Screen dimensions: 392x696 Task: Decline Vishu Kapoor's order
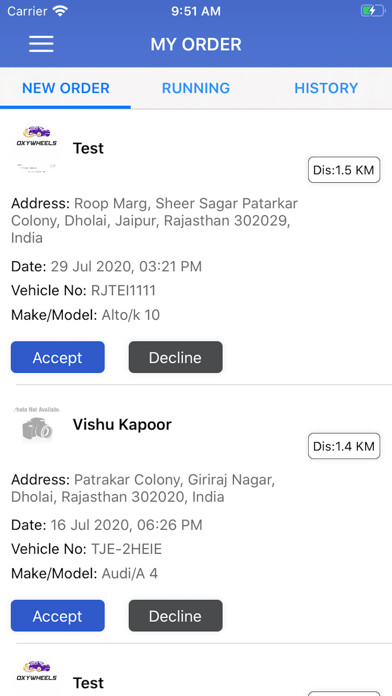(175, 616)
